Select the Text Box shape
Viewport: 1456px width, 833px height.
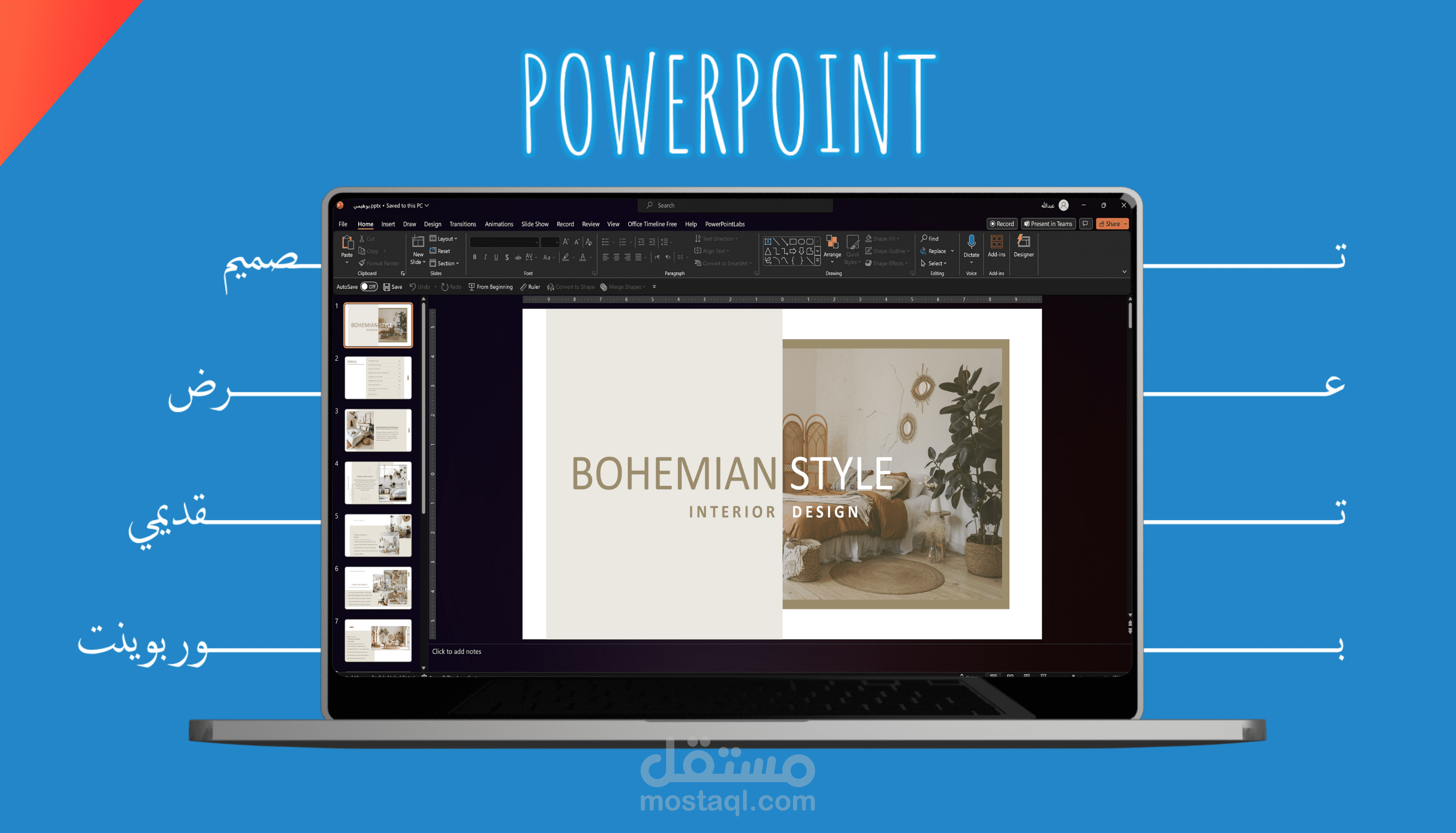768,242
